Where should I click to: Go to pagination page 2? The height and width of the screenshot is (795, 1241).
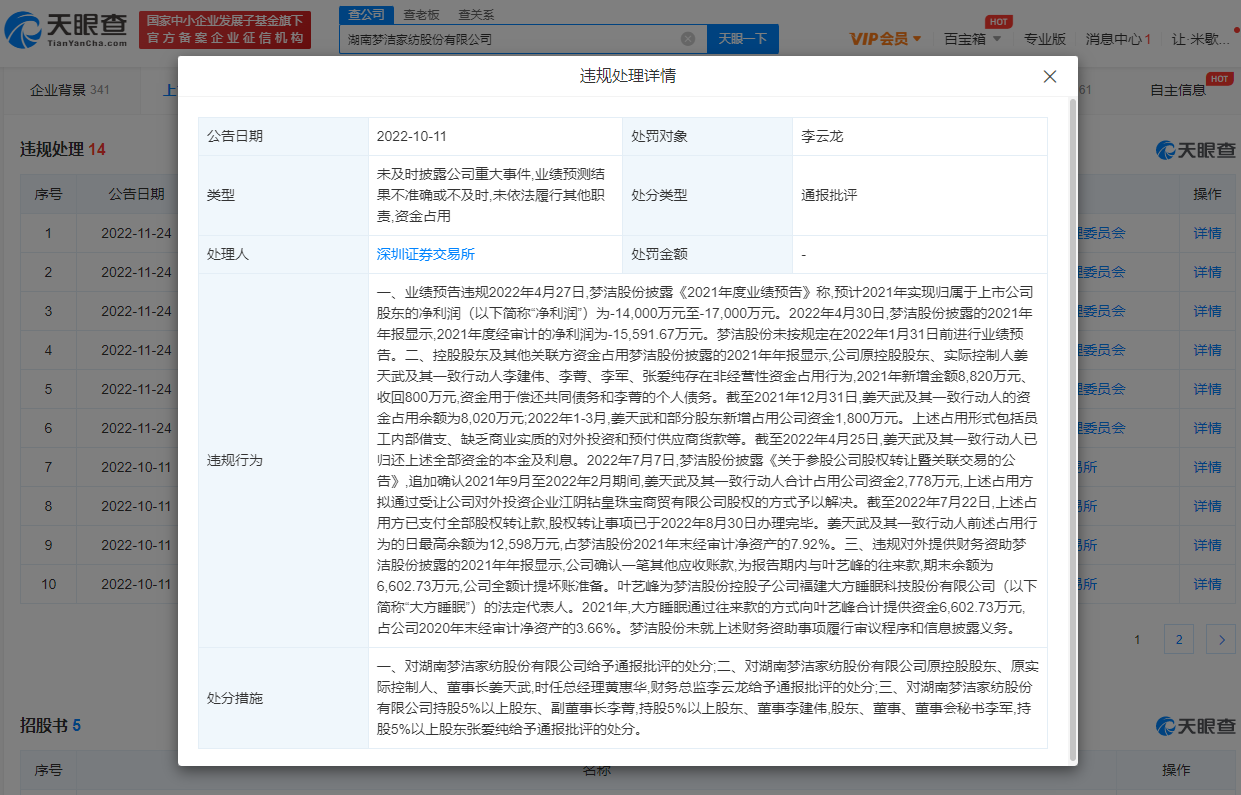click(x=1179, y=639)
